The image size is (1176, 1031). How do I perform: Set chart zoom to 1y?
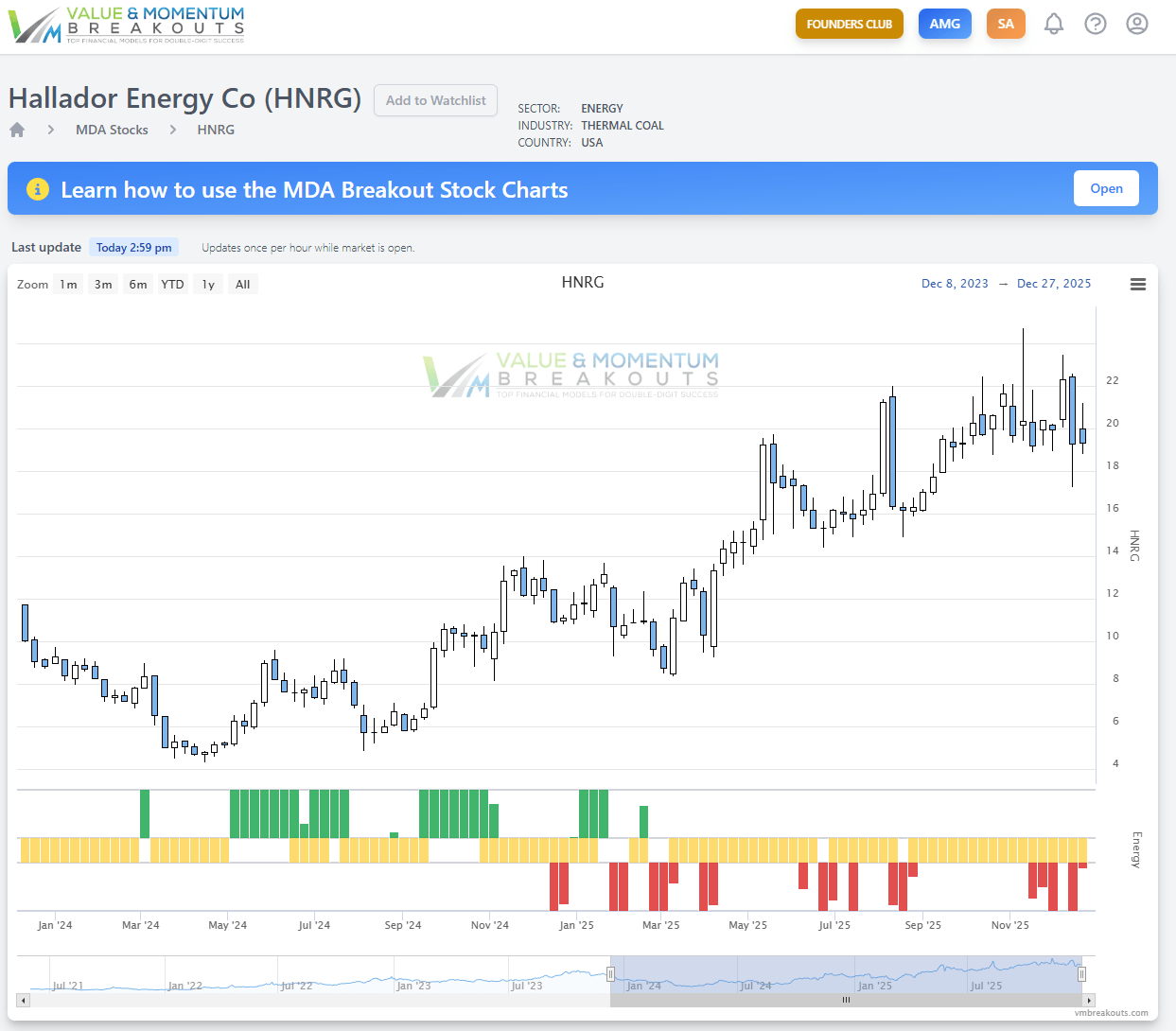pos(208,284)
